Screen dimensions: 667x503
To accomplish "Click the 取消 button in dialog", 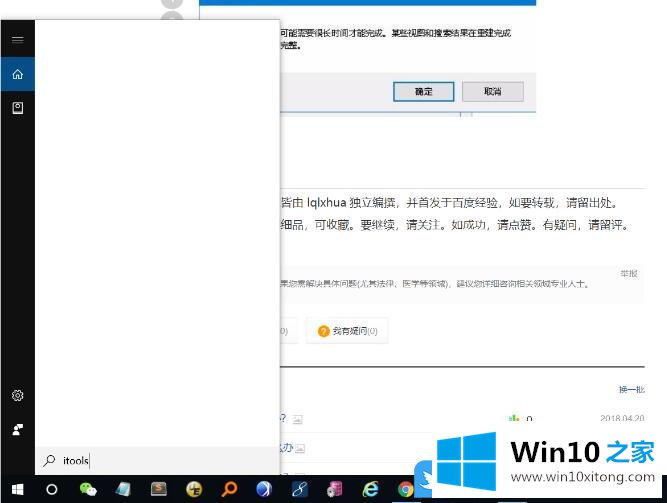I will coord(493,91).
